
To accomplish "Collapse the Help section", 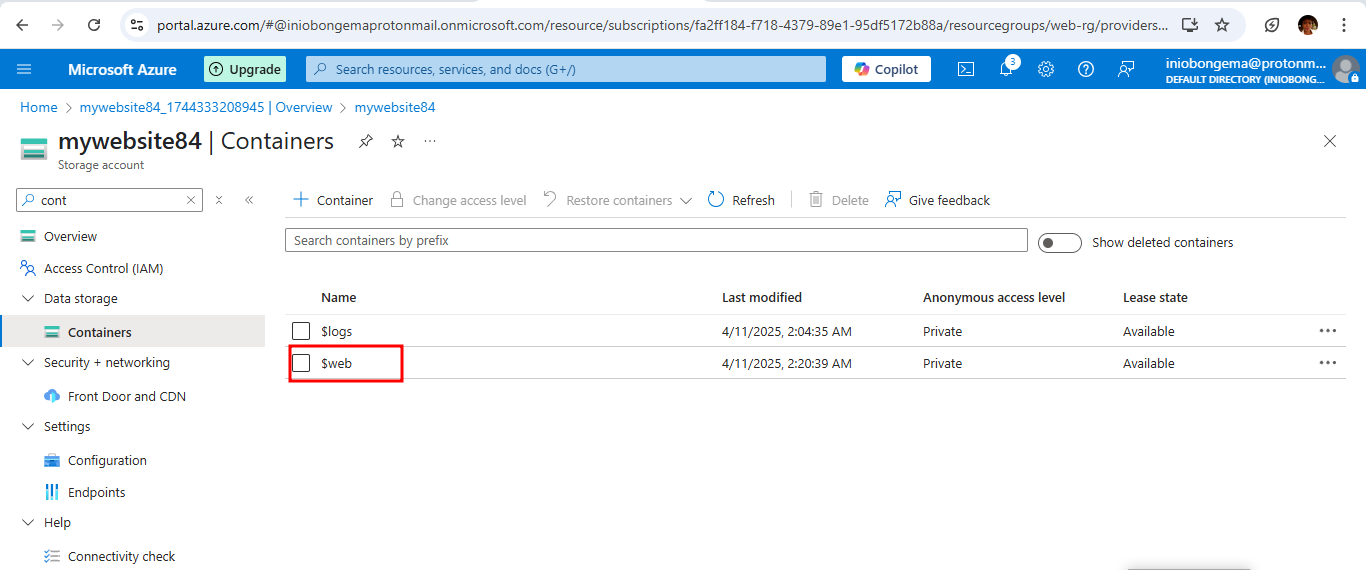I will point(27,522).
